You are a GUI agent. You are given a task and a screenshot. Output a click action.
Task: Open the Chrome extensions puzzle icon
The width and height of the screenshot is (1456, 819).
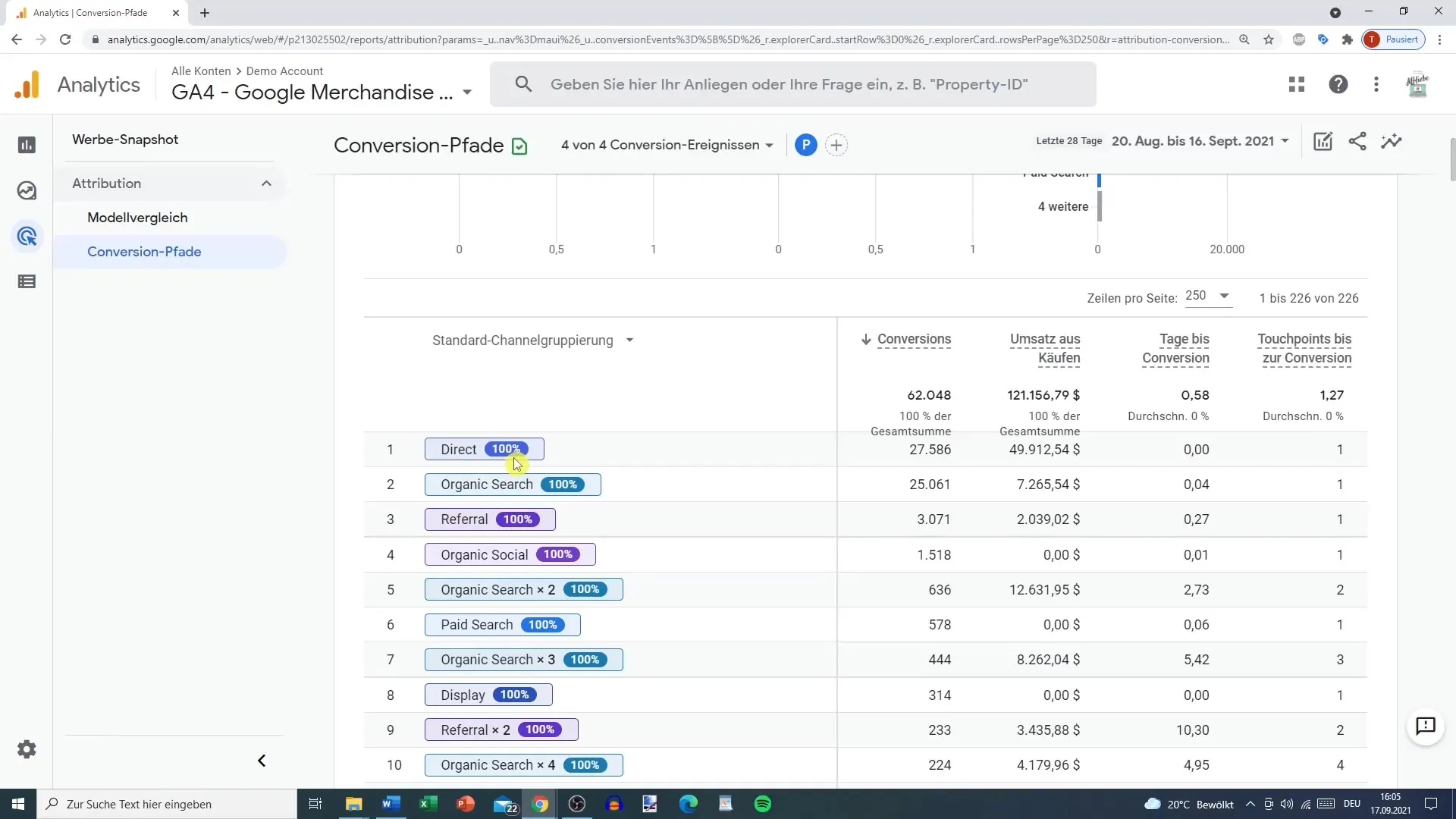1348,39
